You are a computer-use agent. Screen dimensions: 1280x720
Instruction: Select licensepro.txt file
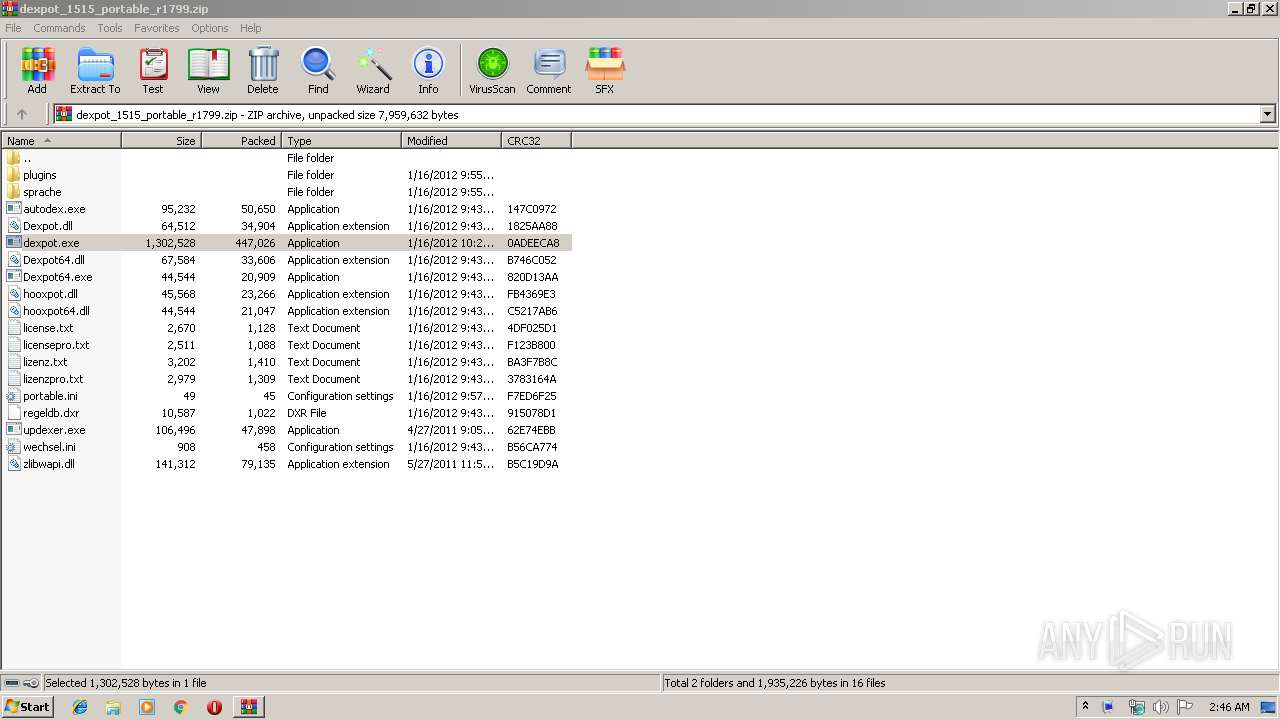click(56, 345)
